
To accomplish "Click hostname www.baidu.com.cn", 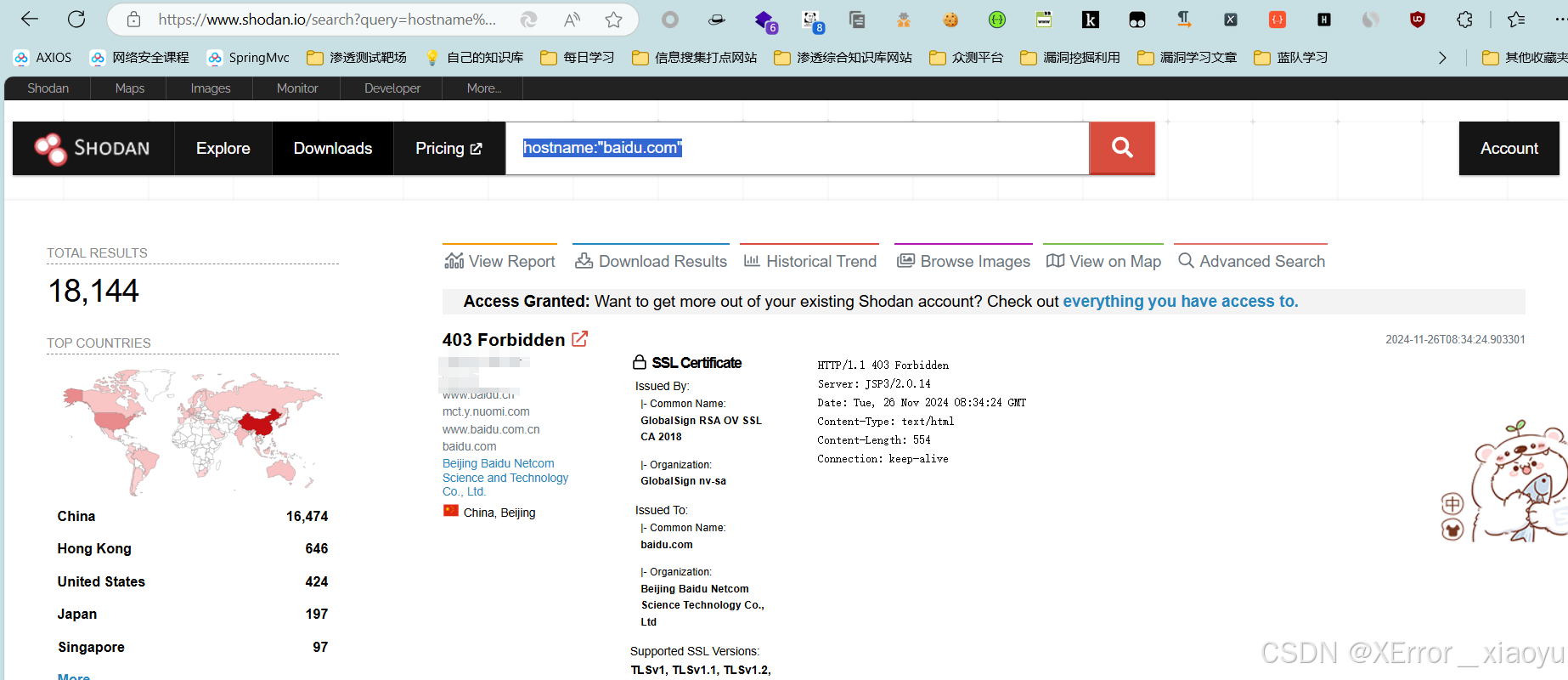I will pyautogui.click(x=491, y=429).
